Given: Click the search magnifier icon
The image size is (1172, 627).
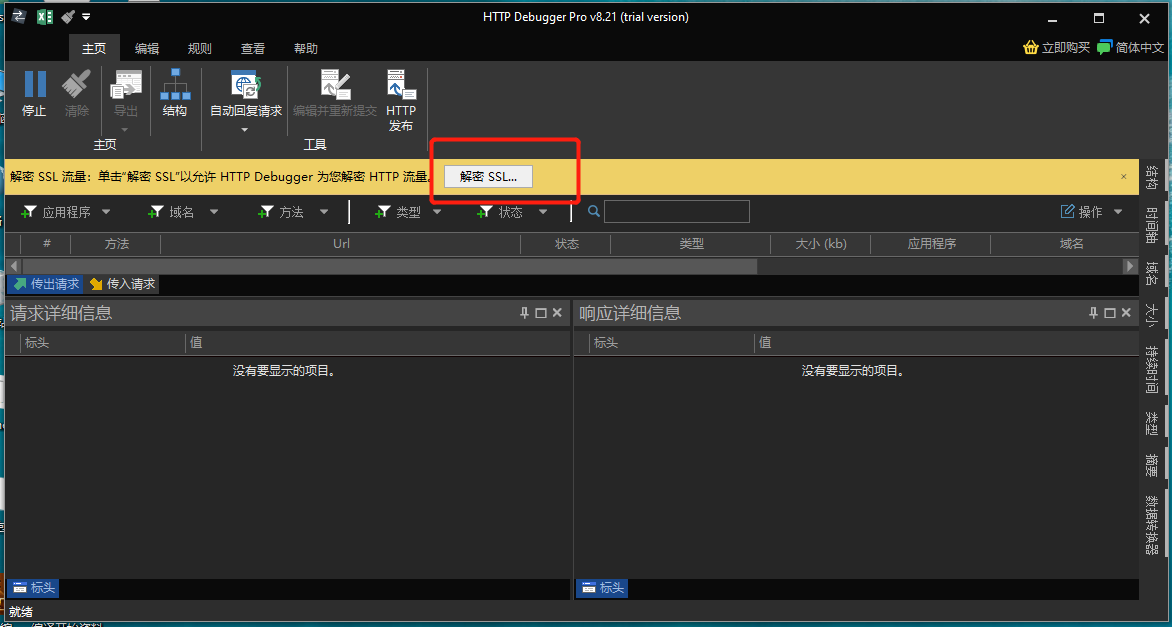Looking at the screenshot, I should [x=594, y=211].
